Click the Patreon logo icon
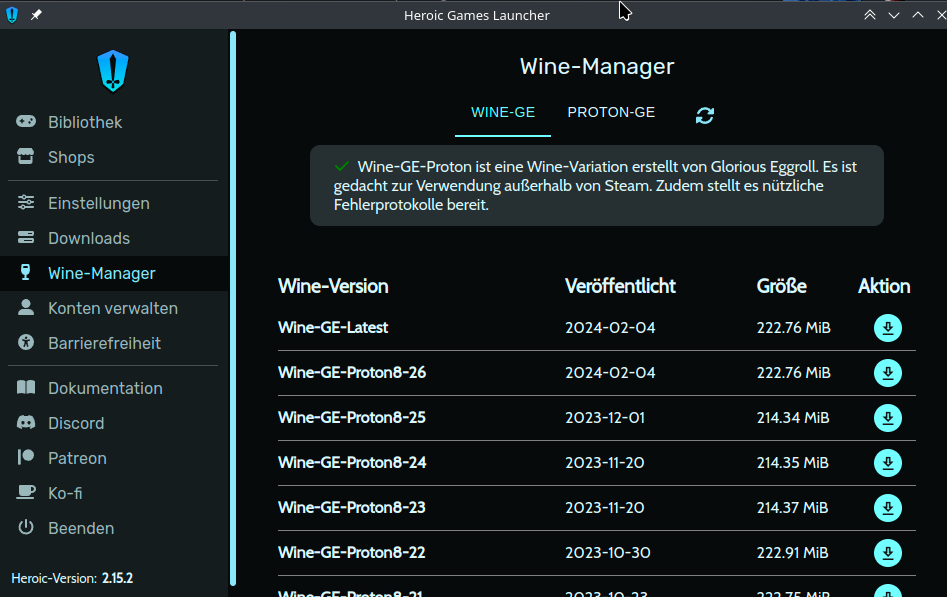Image resolution: width=947 pixels, height=597 pixels. tap(26, 457)
